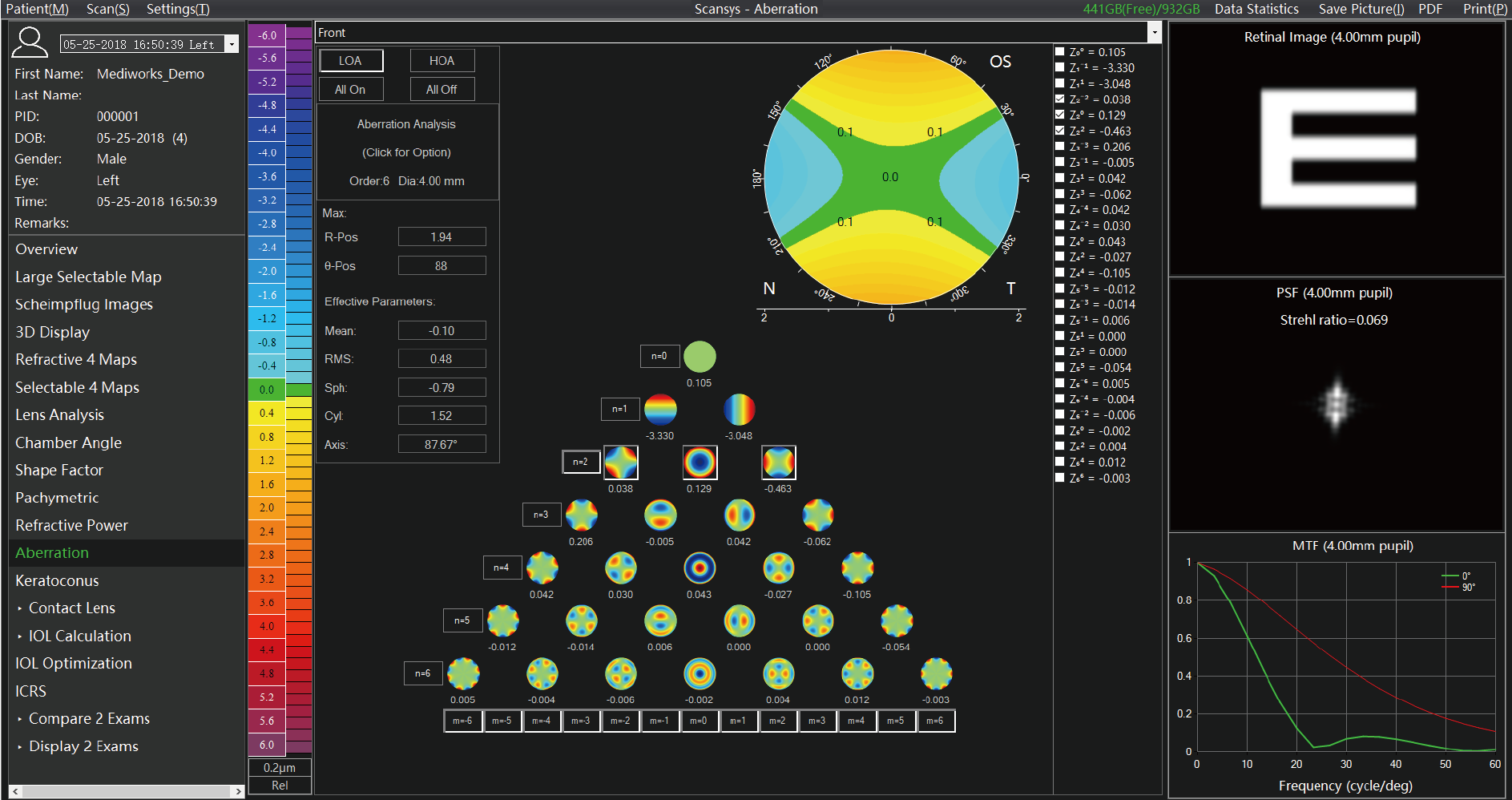Select the n=3 Zernike icon valued 0.042
Image resolution: width=1512 pixels, height=800 pixels.
[739, 515]
